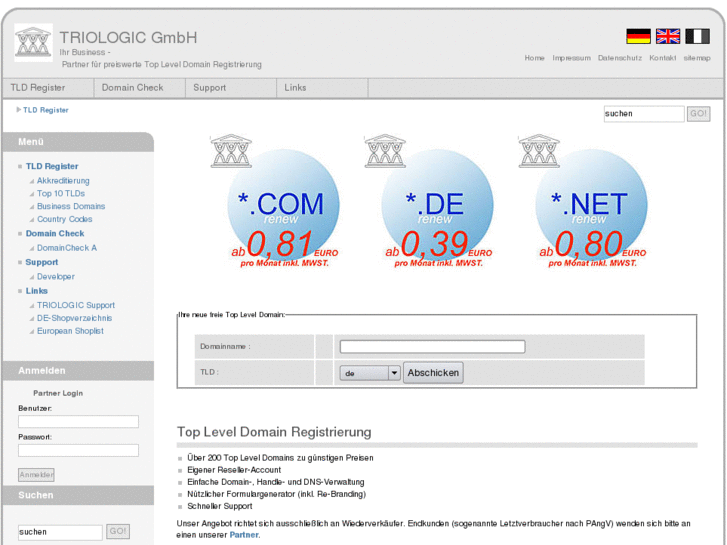Open Business Domains in the sidebar
Screen dimensions: 727x545
click(x=71, y=206)
